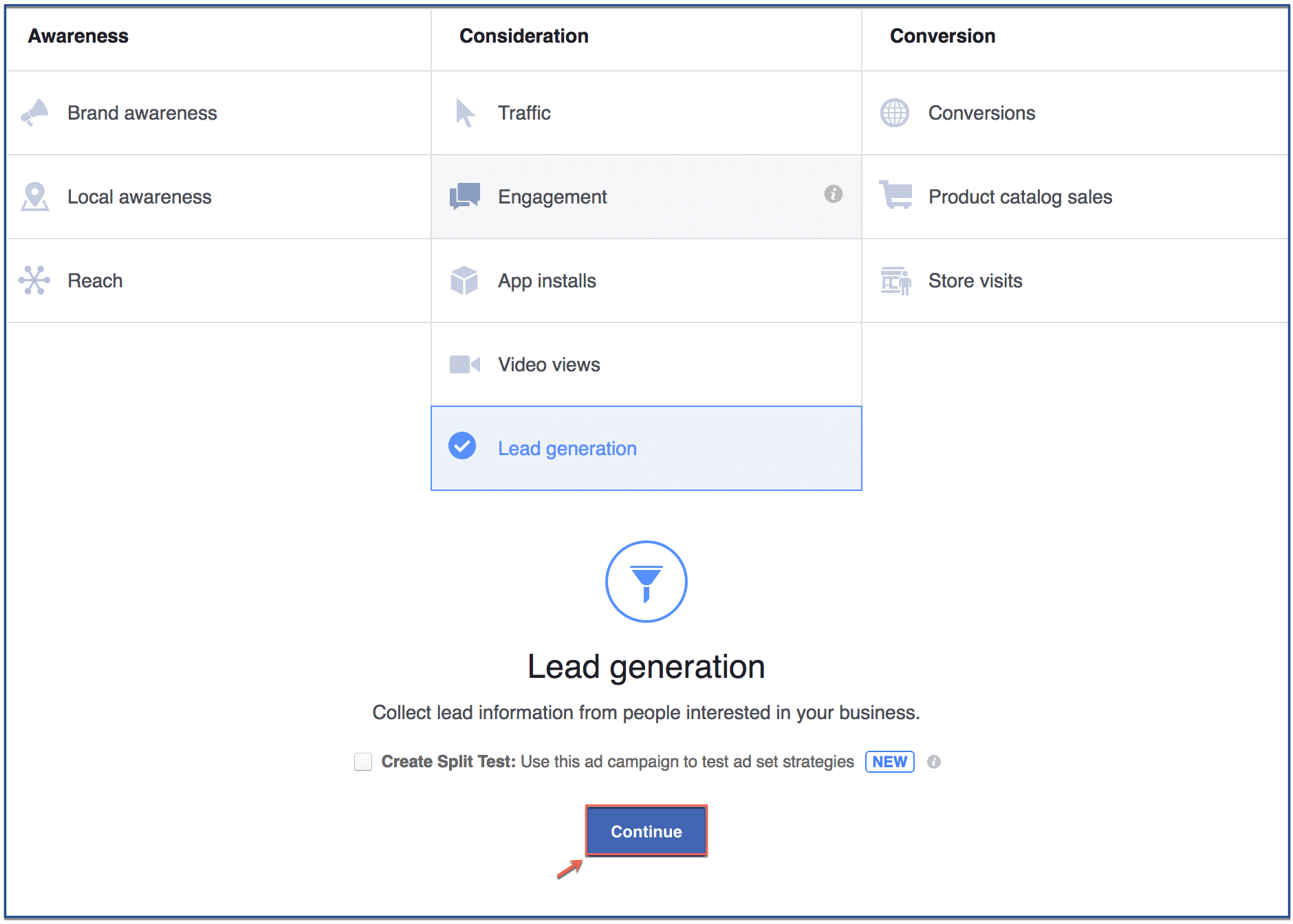The image size is (1293, 924).
Task: Select the Store visits objective
Action: click(x=1075, y=280)
